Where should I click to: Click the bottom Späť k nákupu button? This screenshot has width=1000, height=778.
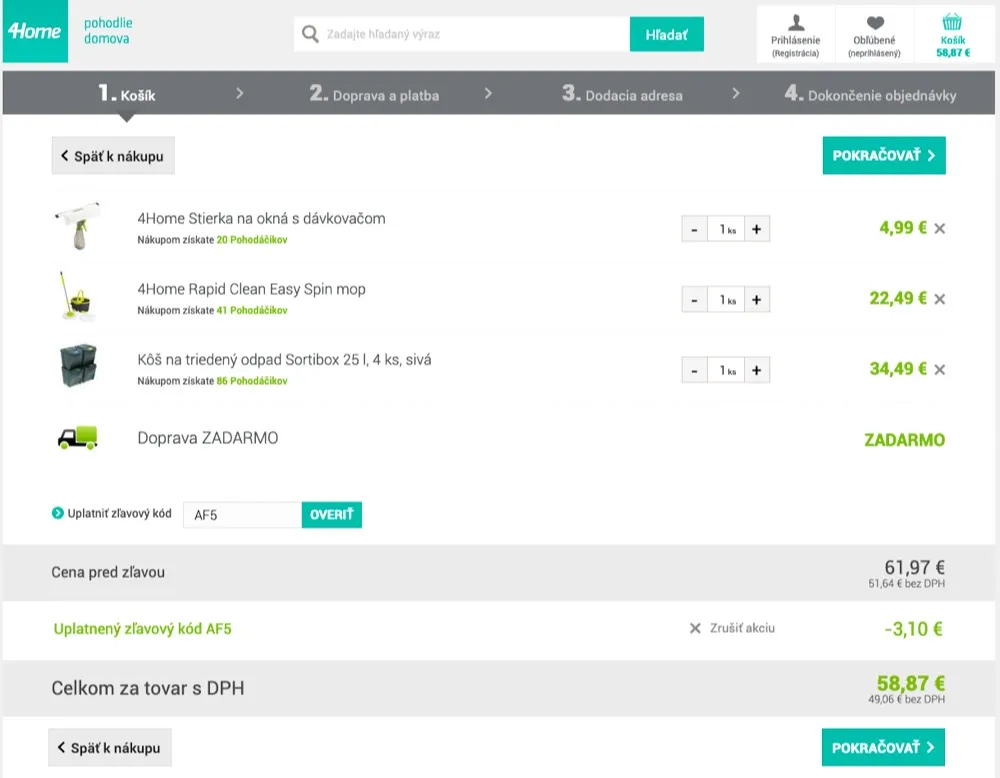[110, 747]
